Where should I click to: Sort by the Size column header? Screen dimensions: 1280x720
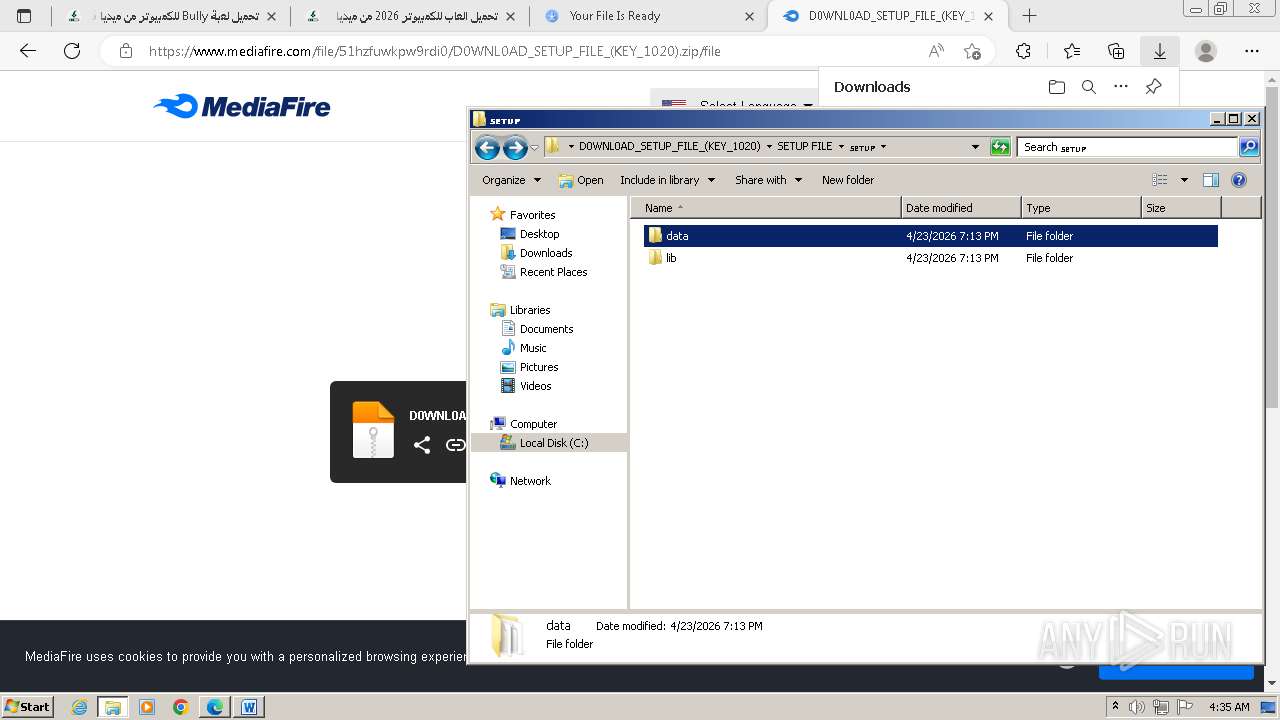click(x=1181, y=208)
